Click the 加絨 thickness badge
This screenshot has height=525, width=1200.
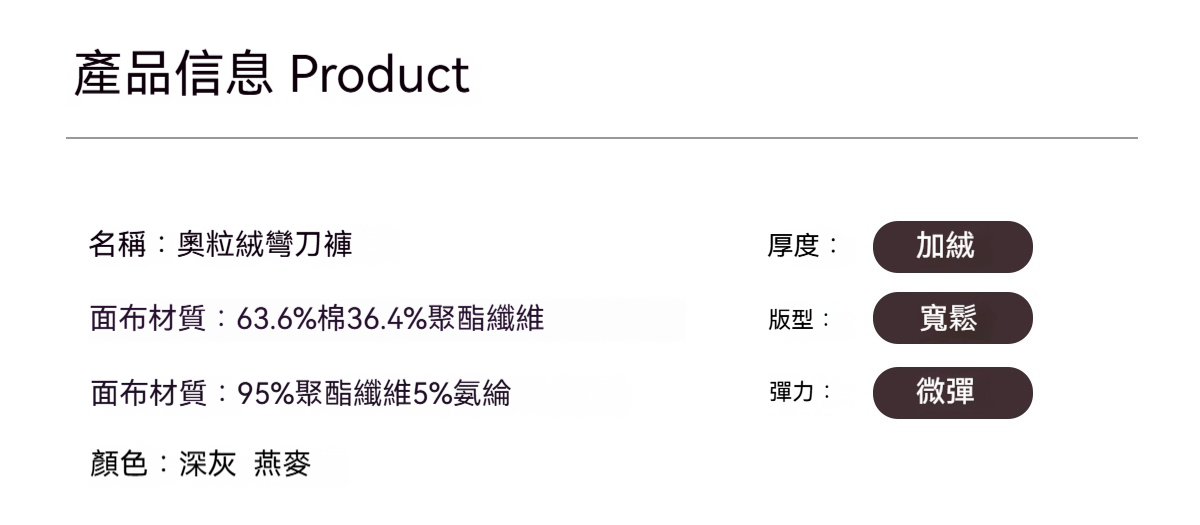click(951, 247)
